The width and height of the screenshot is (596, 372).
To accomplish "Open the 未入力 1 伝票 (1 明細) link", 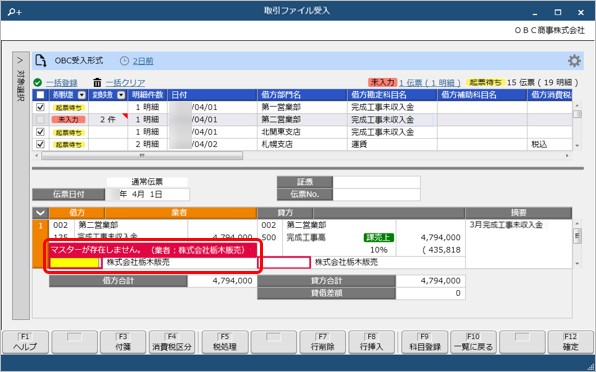I will coord(430,82).
